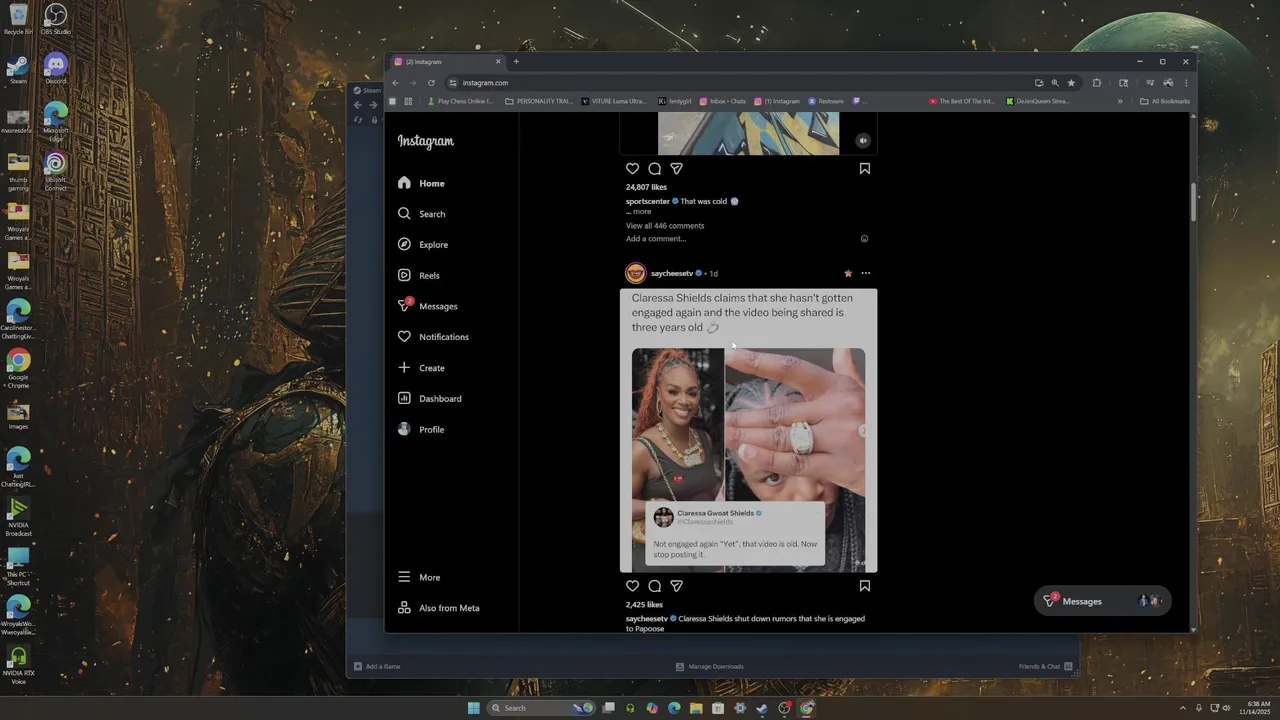The width and height of the screenshot is (1280, 720).
Task: Expand hidden bookmarks chevron
Action: coord(1120,101)
